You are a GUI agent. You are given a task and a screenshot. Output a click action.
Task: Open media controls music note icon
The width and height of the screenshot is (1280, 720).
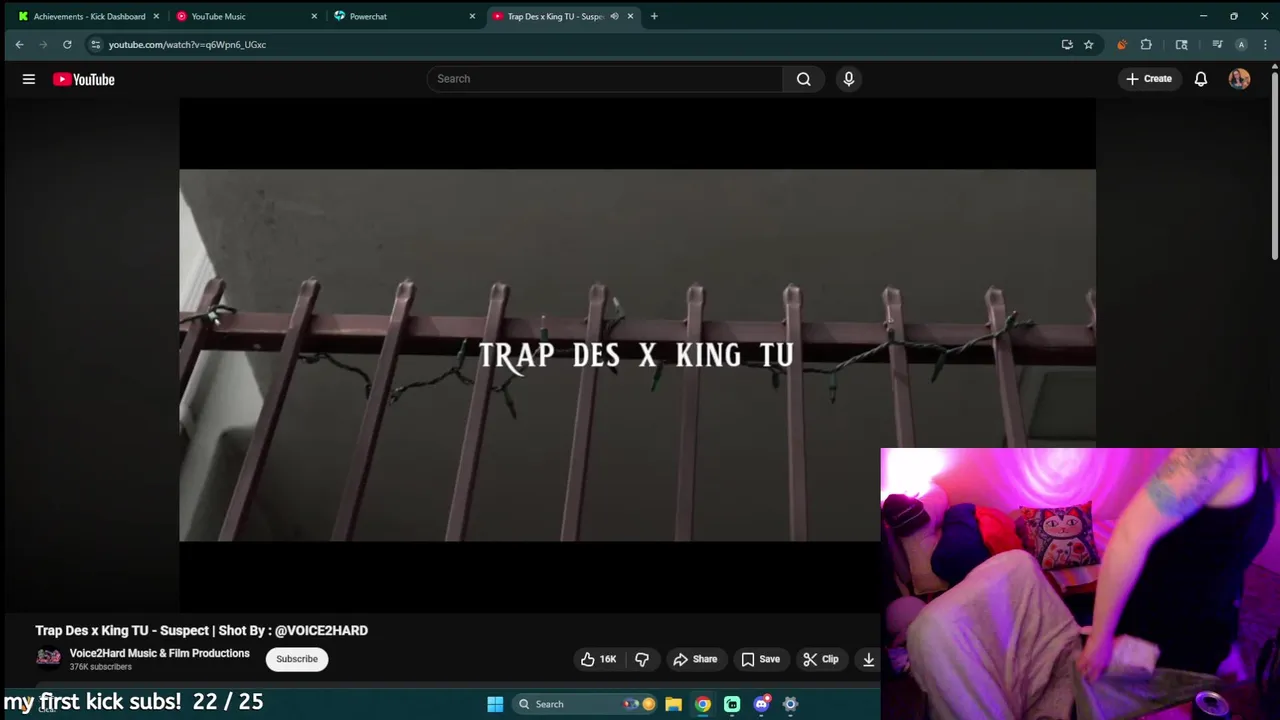tap(1217, 44)
